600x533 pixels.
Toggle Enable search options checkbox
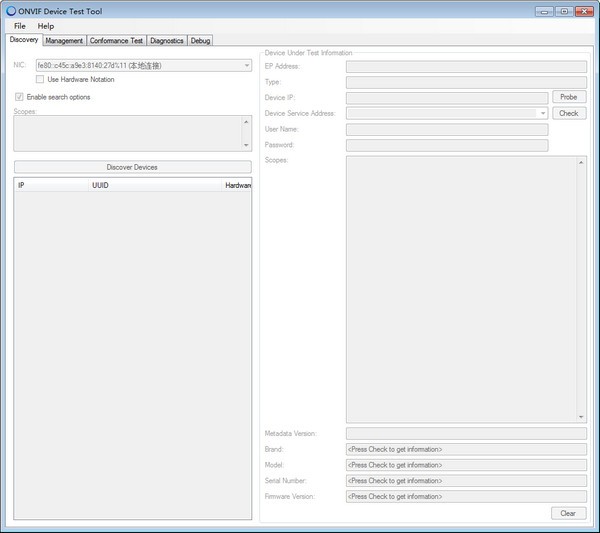(x=19, y=97)
